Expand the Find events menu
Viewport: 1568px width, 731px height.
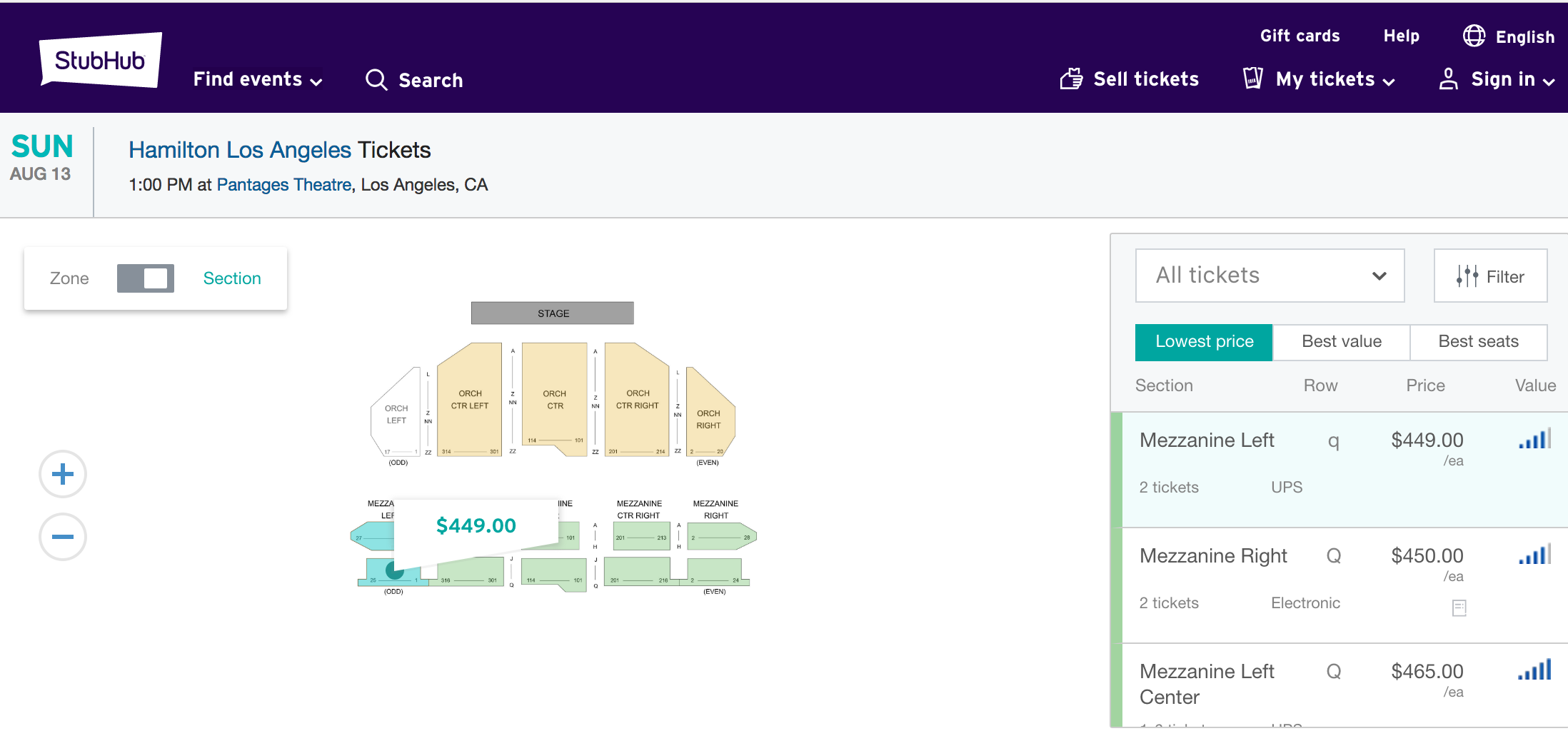click(258, 79)
